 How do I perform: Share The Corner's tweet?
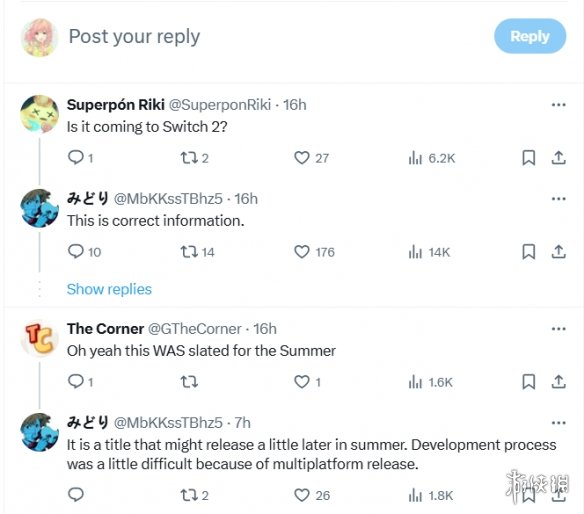[x=558, y=382]
